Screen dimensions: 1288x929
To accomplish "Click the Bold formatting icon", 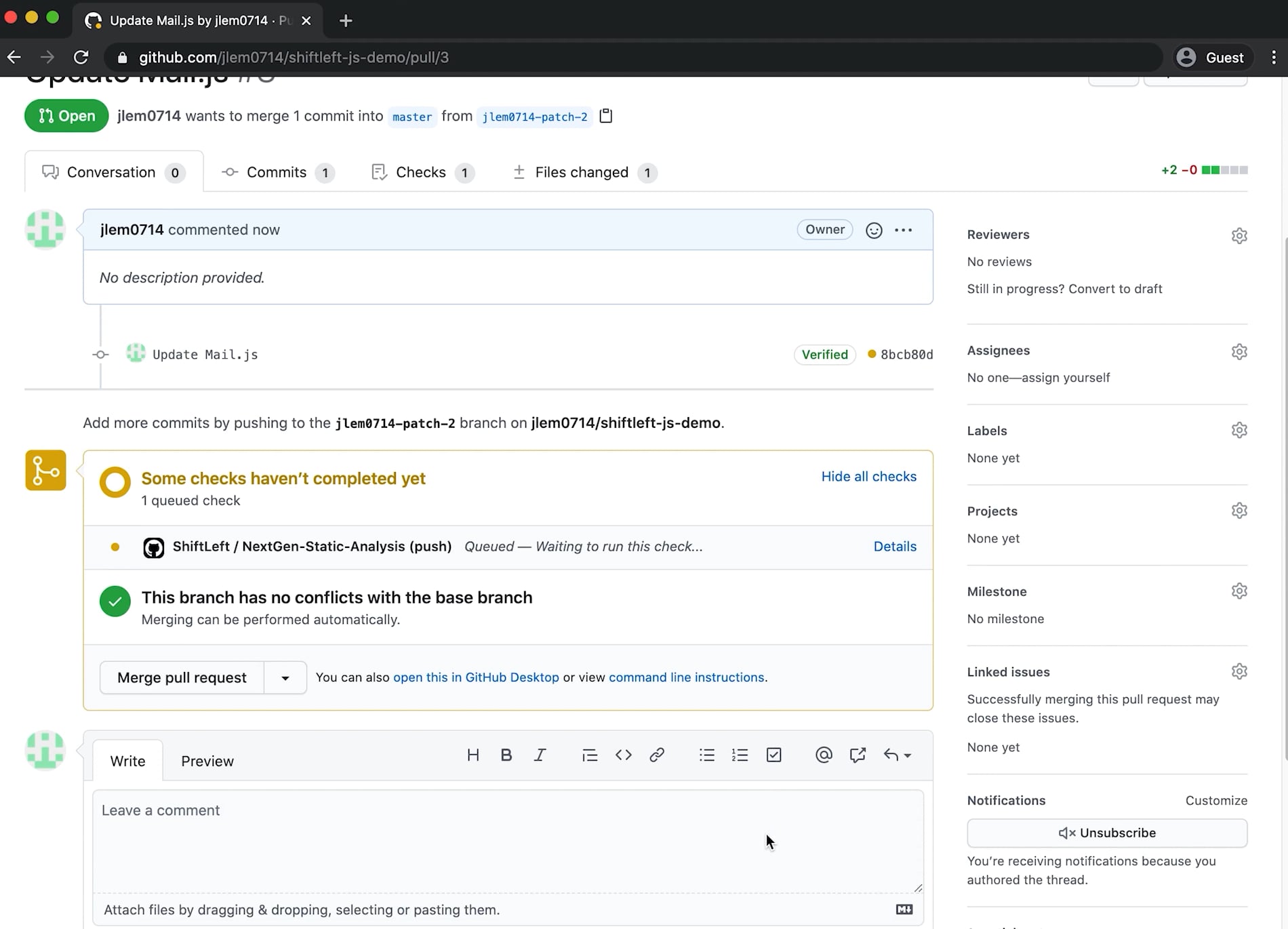I will tap(506, 755).
